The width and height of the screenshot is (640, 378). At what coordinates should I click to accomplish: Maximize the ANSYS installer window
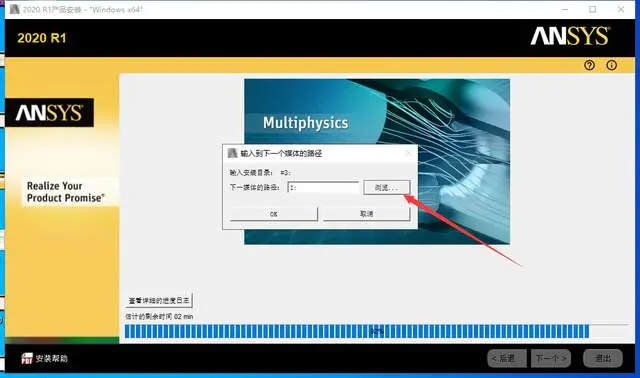tap(593, 9)
